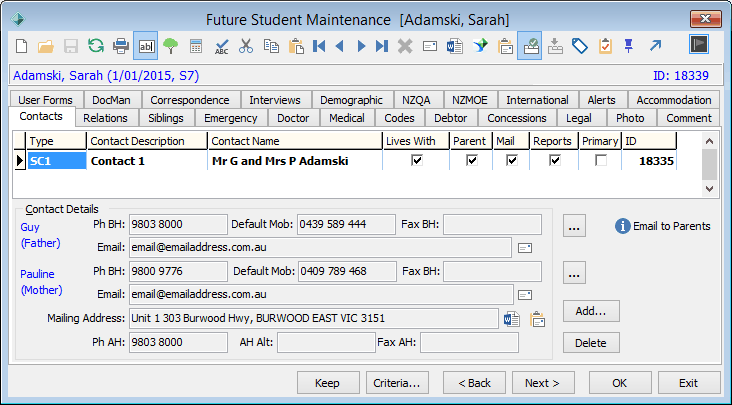
Task: Click the grey delete X icon
Action: pos(405,46)
